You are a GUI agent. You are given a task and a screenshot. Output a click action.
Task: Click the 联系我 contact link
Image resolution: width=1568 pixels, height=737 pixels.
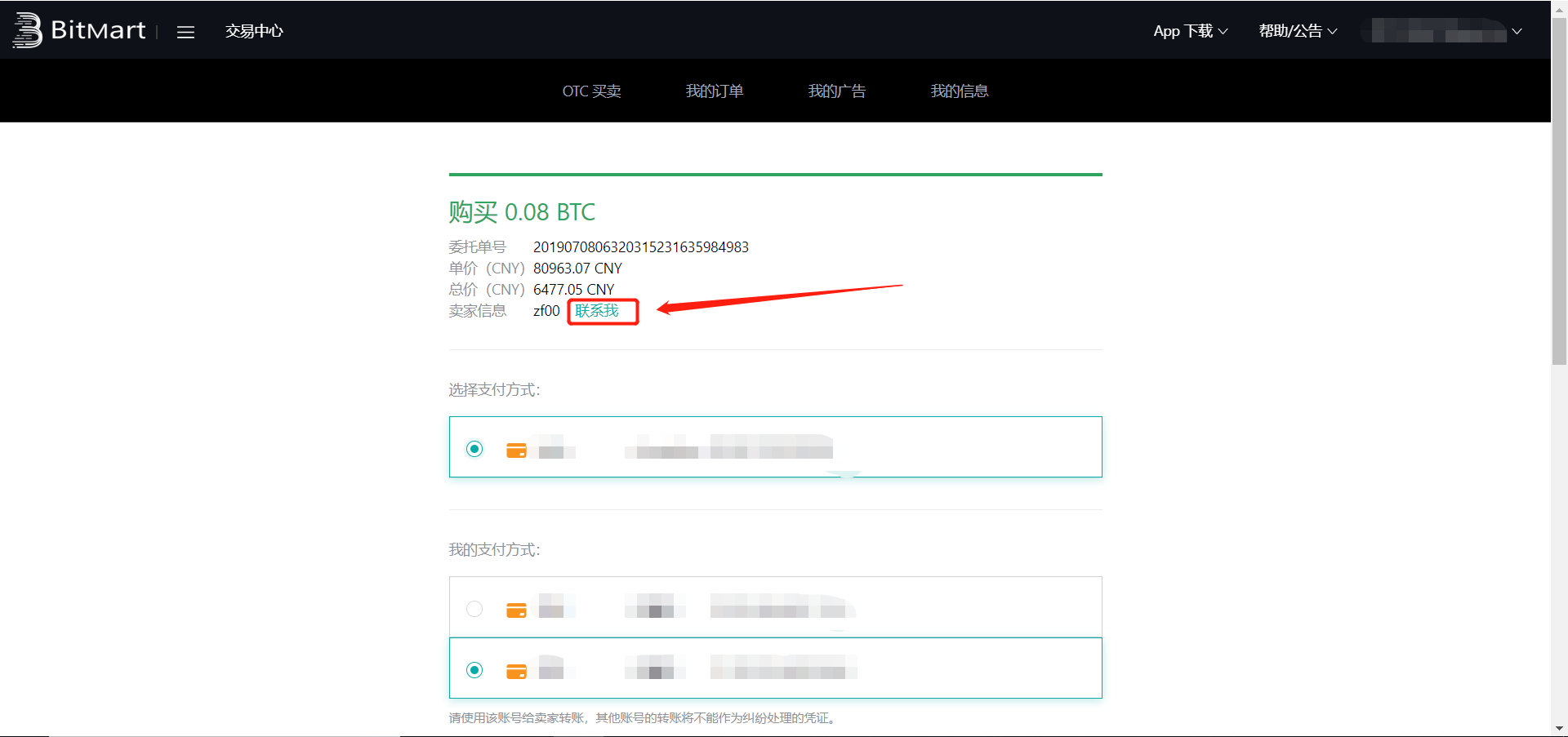click(x=597, y=311)
